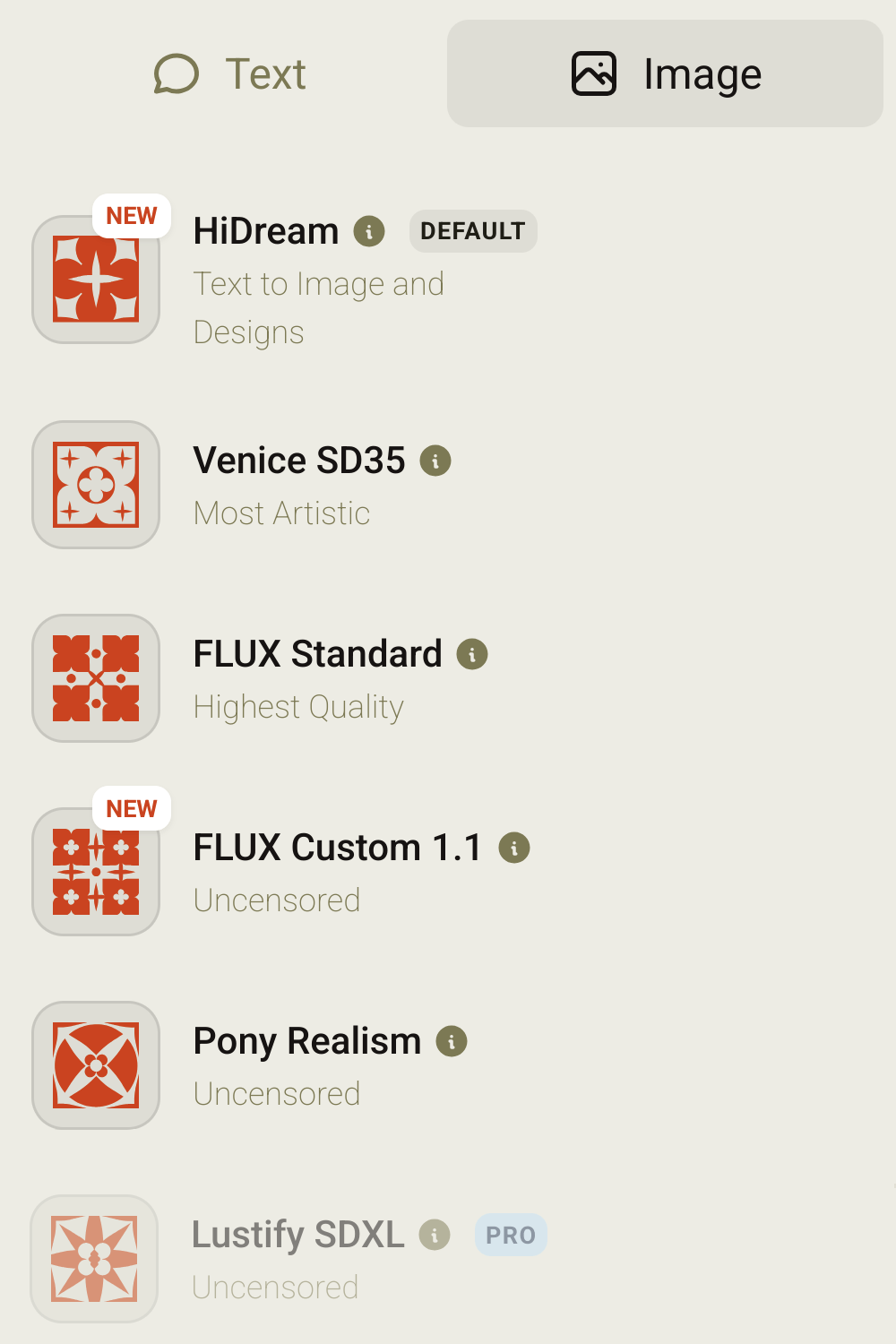This screenshot has width=896, height=1344.
Task: Show info for FLUX Standard
Action: tap(472, 654)
